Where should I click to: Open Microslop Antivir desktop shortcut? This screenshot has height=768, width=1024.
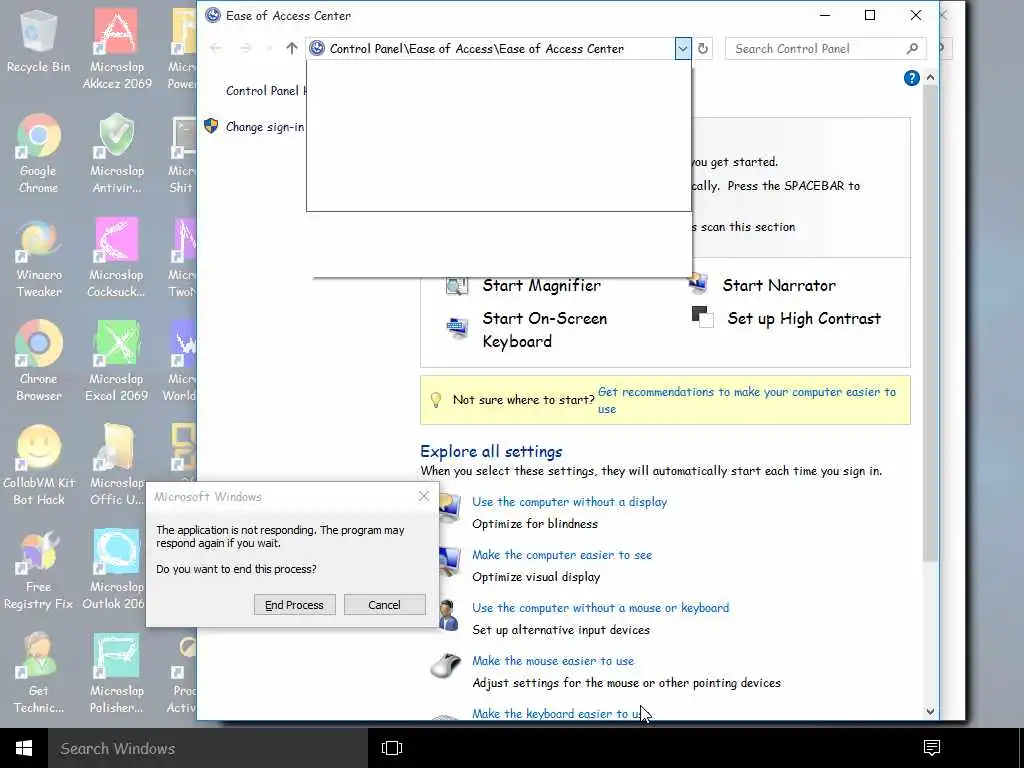click(117, 153)
